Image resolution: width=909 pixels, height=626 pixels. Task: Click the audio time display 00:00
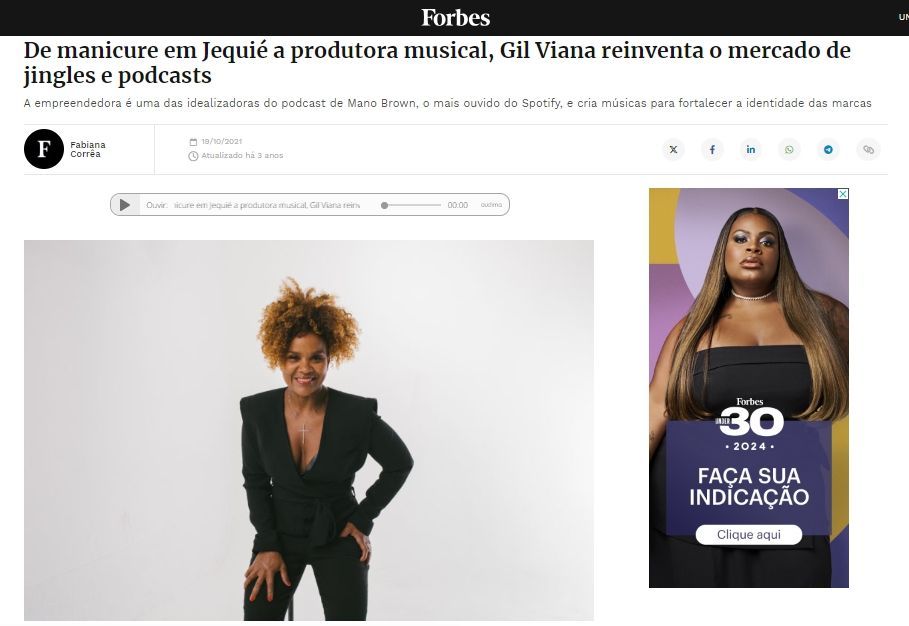click(x=457, y=205)
